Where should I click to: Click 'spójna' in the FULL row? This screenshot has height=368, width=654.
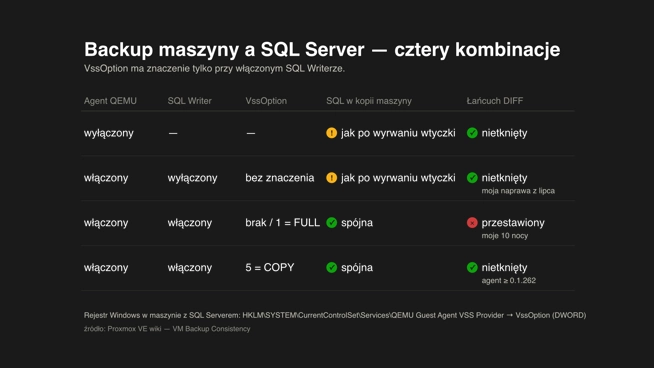[357, 223]
